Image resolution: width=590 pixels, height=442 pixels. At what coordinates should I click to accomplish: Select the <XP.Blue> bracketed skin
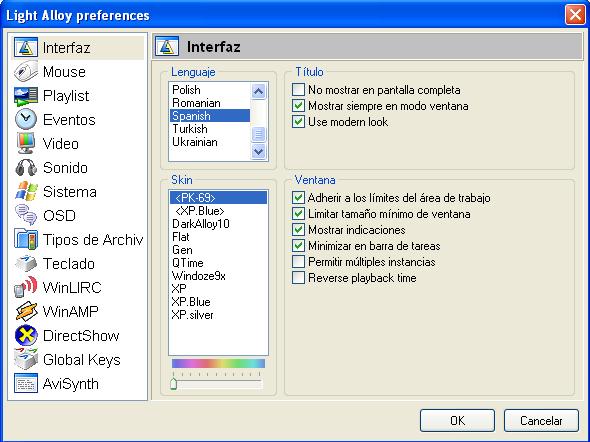coord(218,211)
